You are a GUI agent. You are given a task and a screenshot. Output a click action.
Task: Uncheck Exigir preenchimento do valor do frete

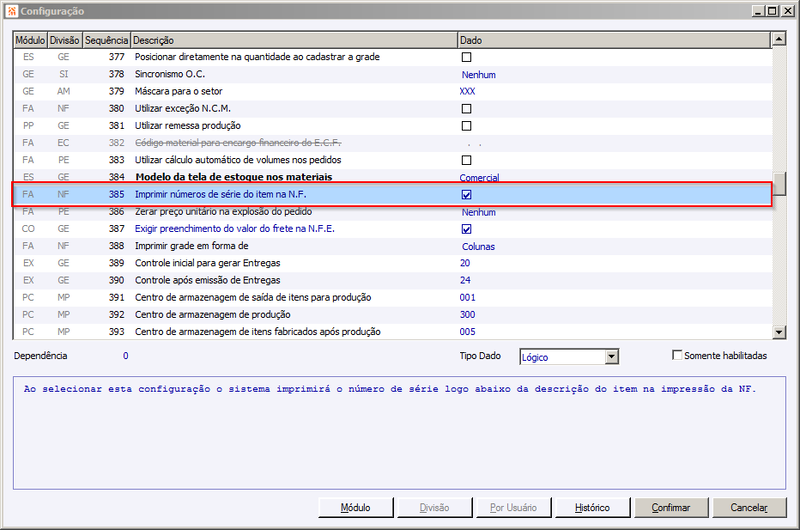point(466,229)
